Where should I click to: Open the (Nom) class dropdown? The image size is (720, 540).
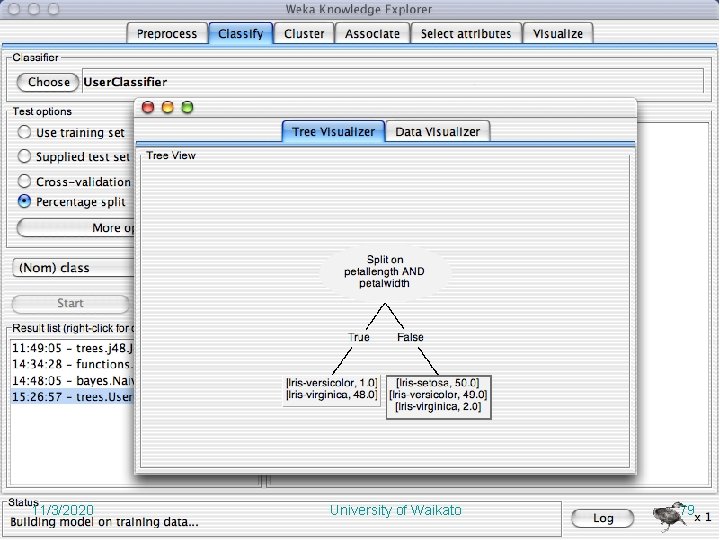tap(73, 268)
